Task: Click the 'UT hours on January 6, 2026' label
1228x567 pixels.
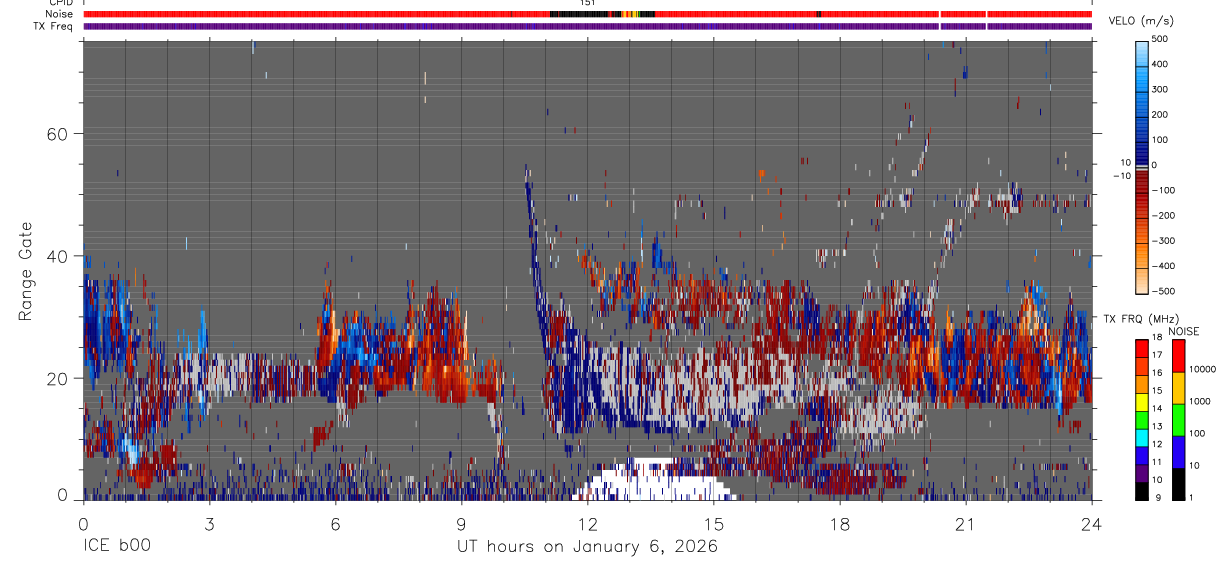Action: [x=587, y=547]
